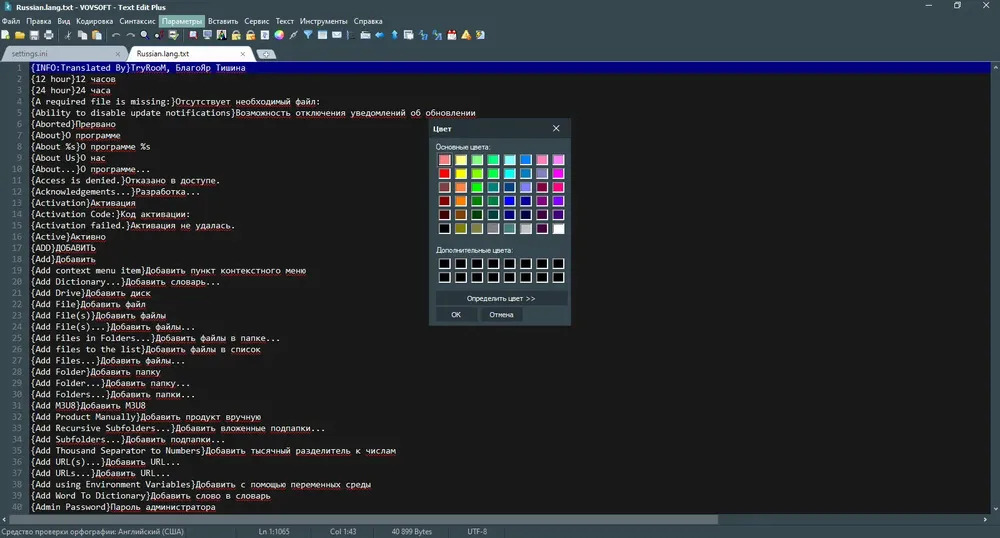Image resolution: width=1000 pixels, height=538 pixels.
Task: Click the Print toolbar icon
Action: click(x=48, y=35)
